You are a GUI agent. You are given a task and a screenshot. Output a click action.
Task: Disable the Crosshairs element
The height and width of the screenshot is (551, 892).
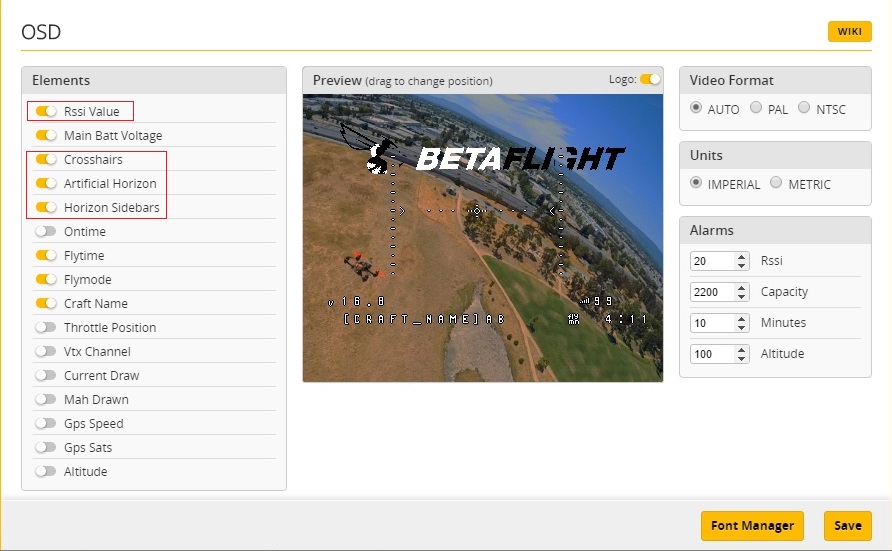[46, 159]
